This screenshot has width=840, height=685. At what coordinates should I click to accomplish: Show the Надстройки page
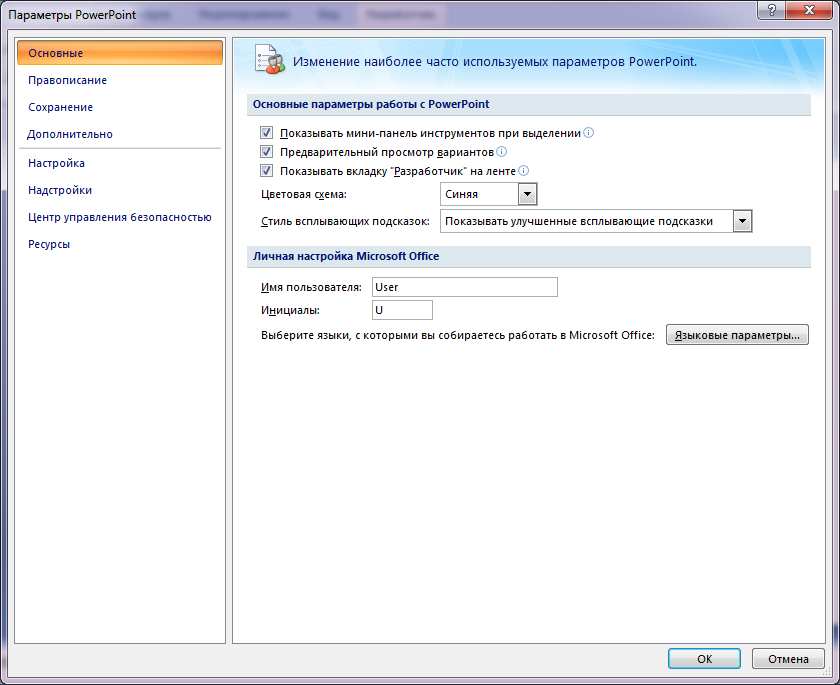(x=60, y=190)
